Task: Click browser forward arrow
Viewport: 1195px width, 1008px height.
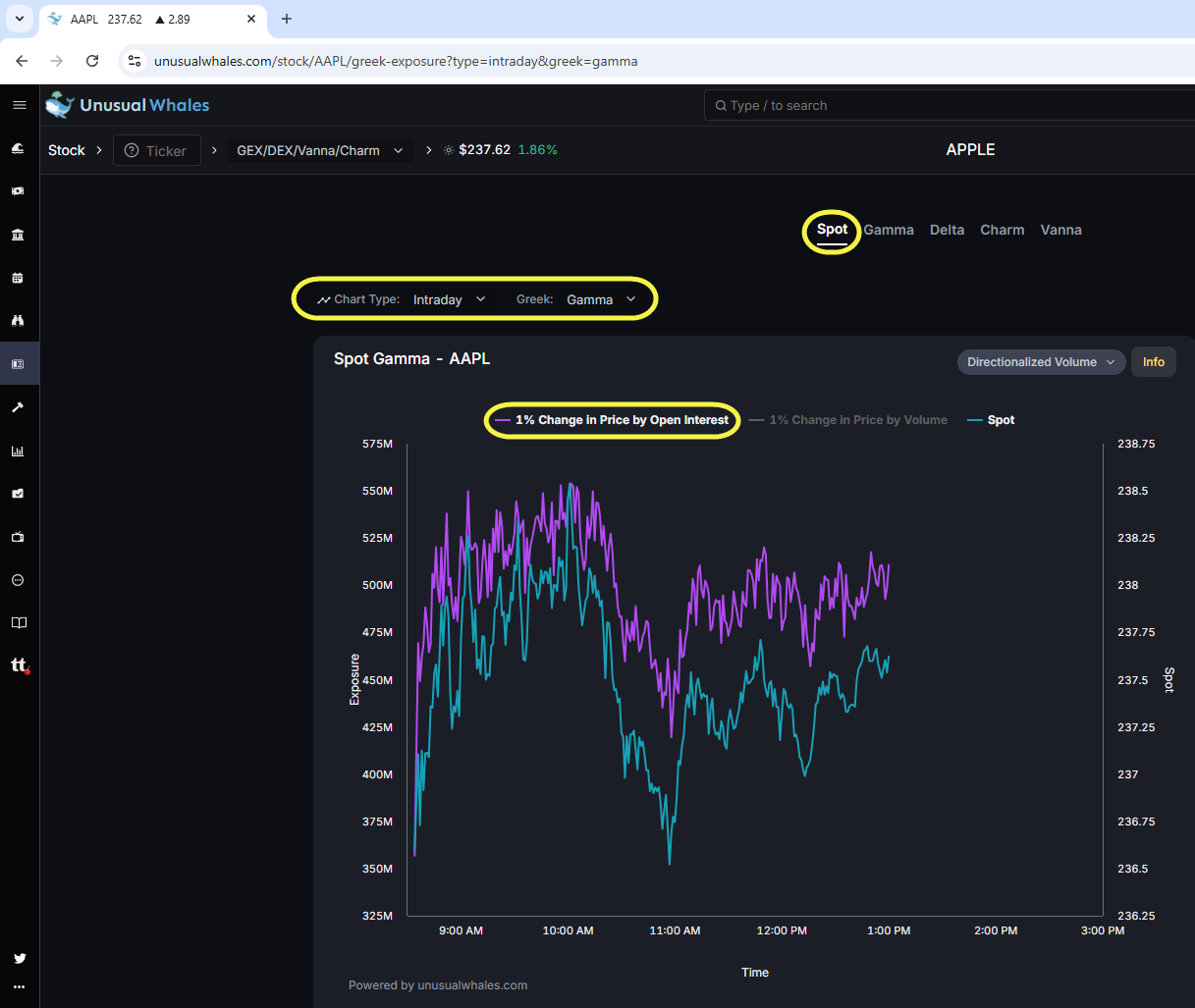Action: [x=57, y=61]
